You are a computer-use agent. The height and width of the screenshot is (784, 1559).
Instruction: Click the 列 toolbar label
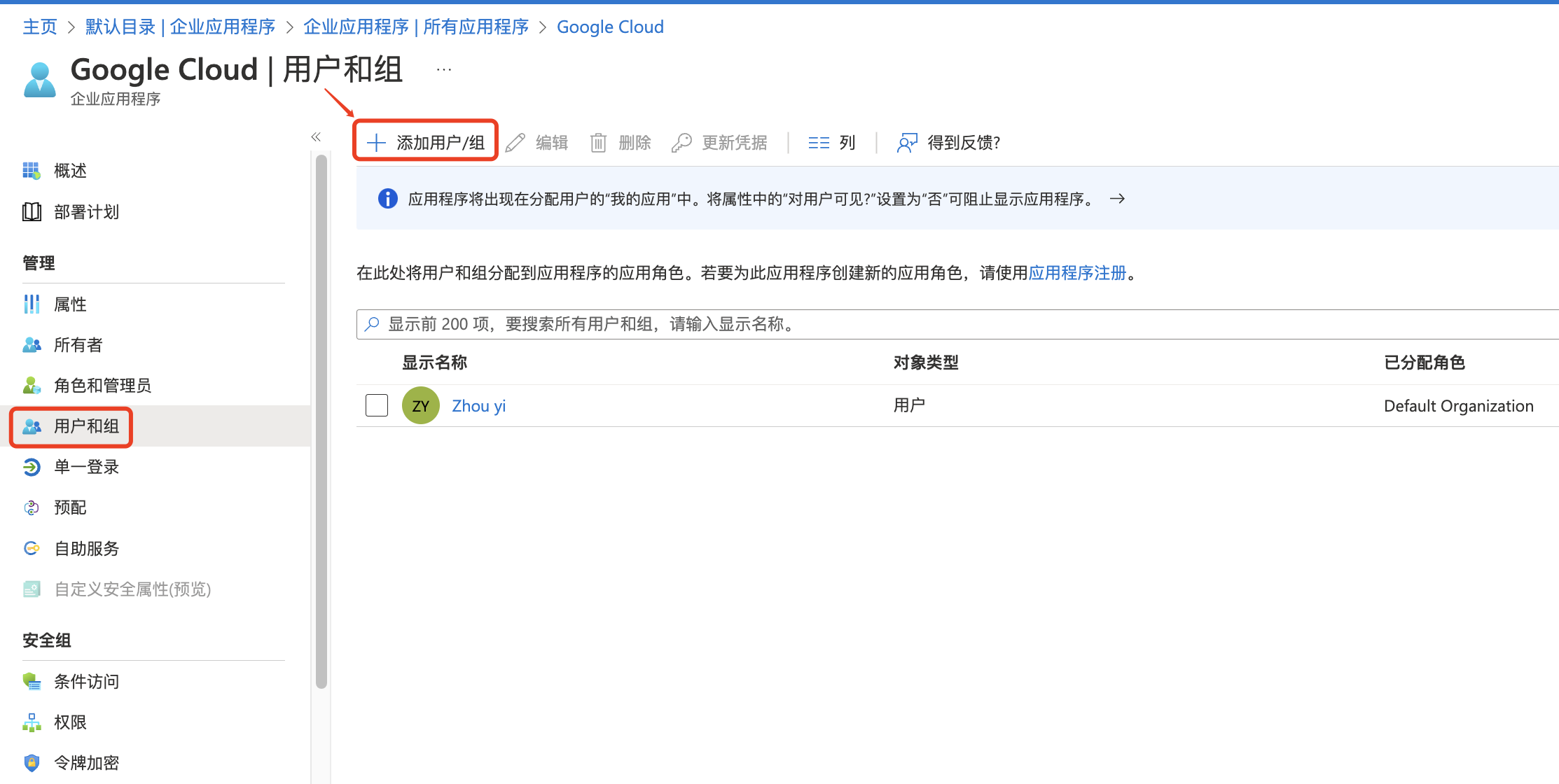(847, 143)
